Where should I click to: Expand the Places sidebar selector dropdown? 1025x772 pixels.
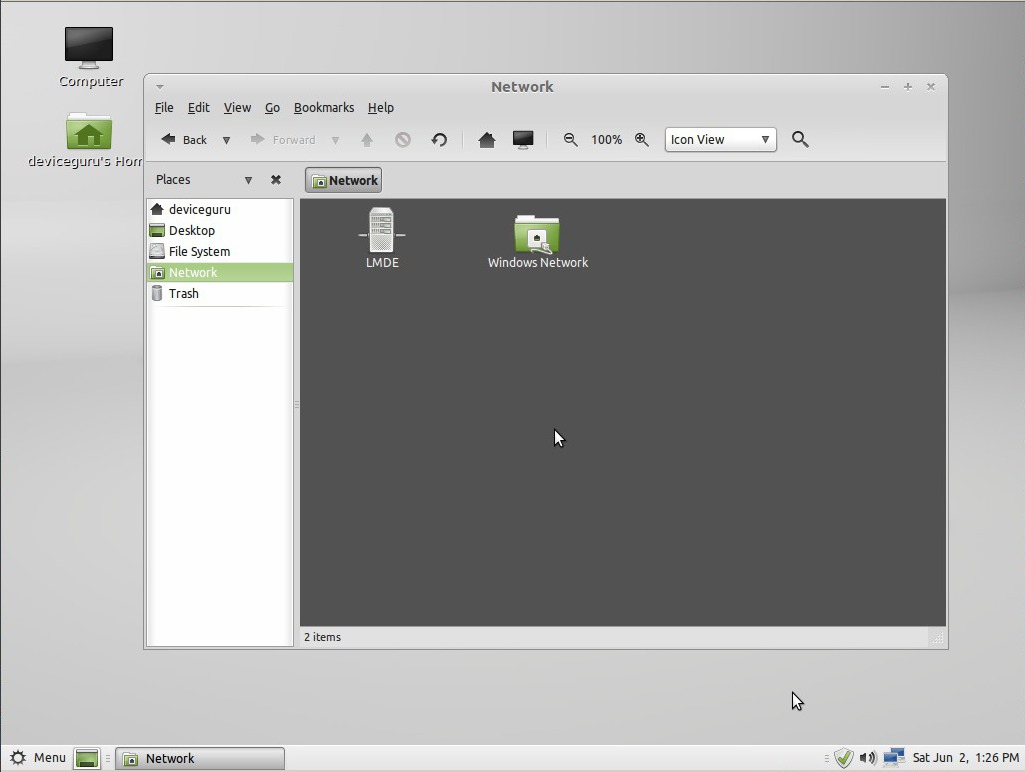coord(248,180)
